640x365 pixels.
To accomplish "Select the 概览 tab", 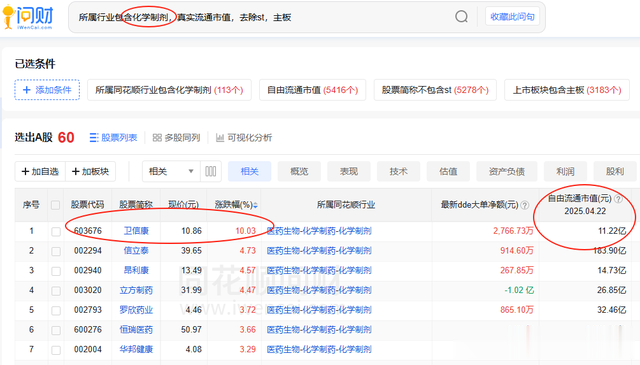I will pyautogui.click(x=299, y=171).
